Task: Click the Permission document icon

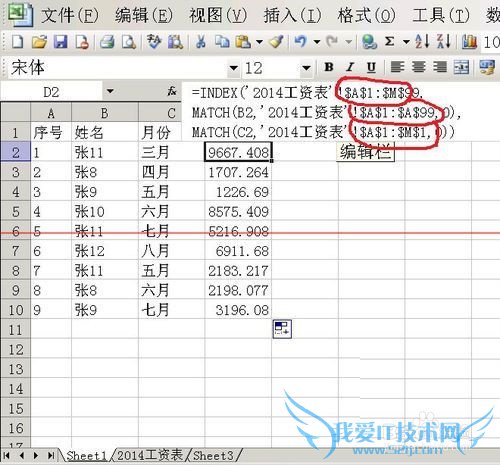Action: [82, 42]
